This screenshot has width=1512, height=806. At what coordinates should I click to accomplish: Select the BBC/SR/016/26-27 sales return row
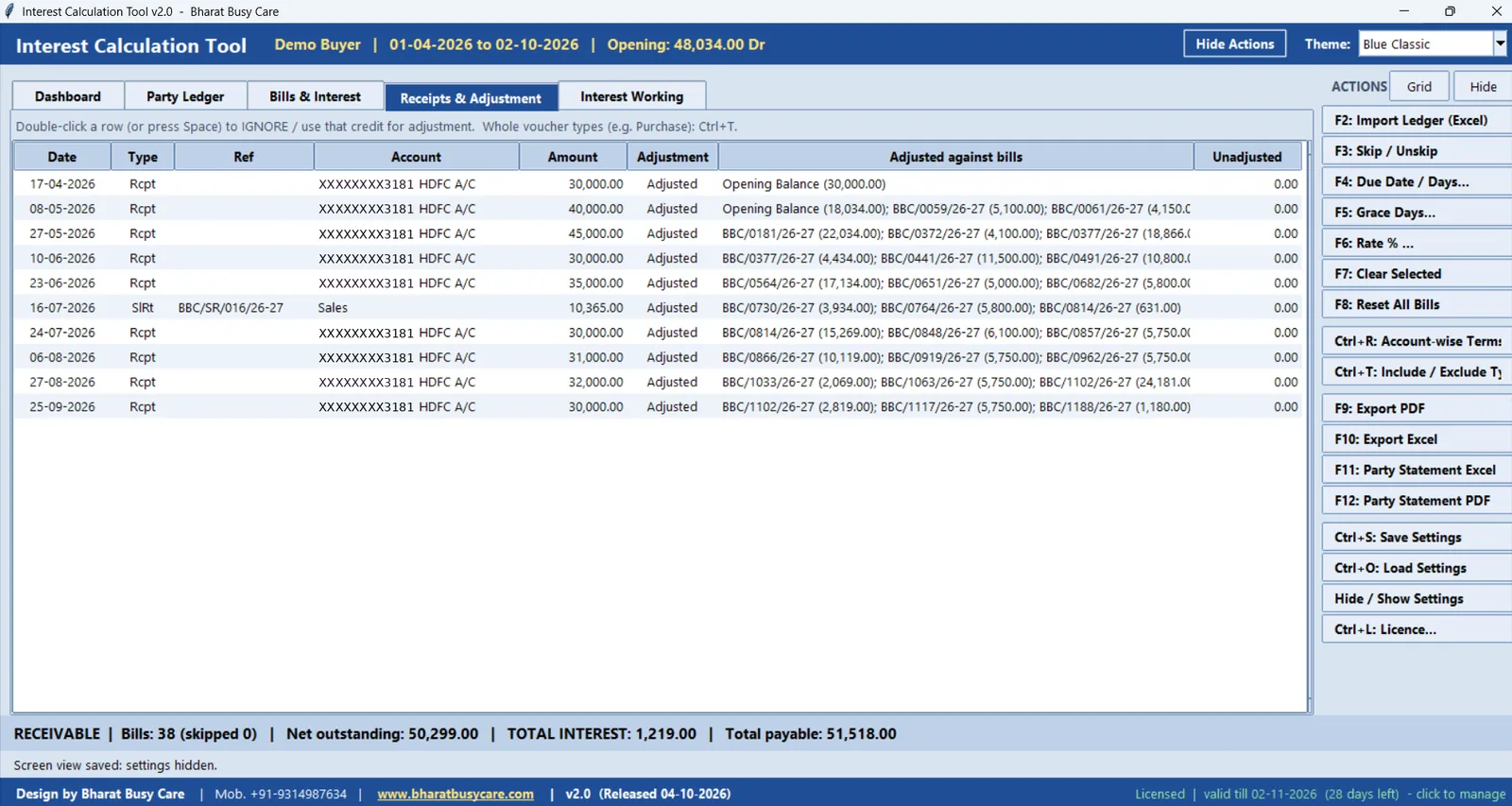click(658, 308)
